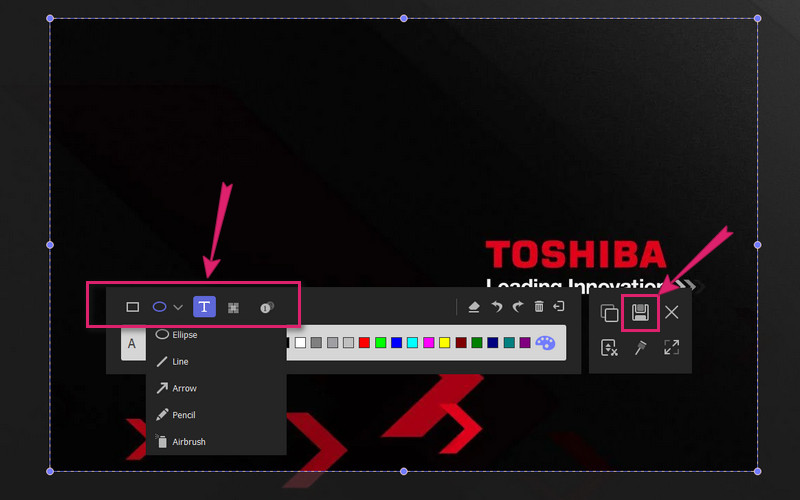
Task: Open font settings with the A button
Action: pyautogui.click(x=133, y=344)
